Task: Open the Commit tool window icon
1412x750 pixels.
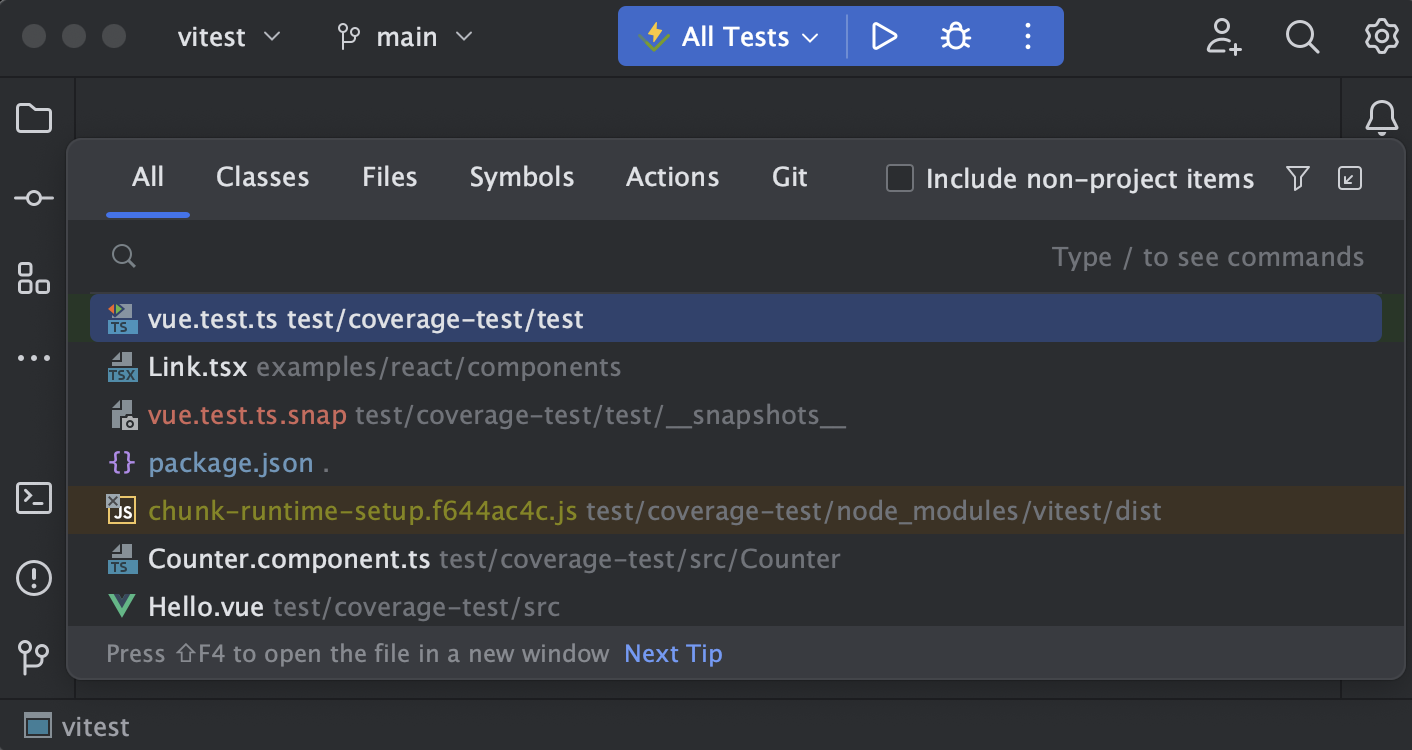Action: (x=34, y=199)
